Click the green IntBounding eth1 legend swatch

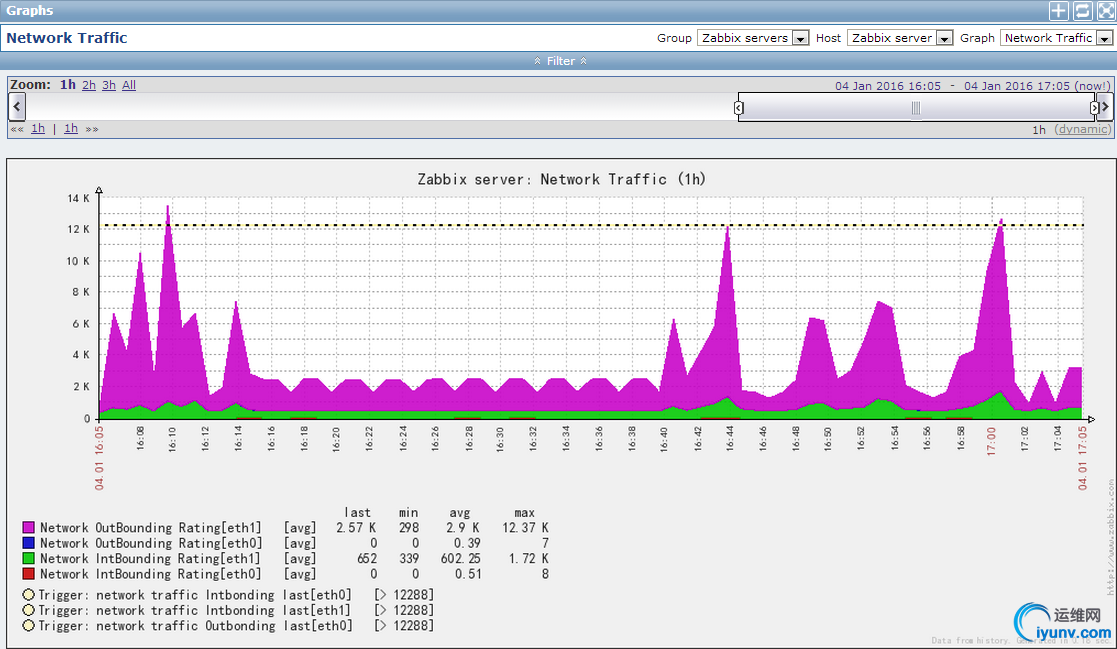[x=28, y=559]
